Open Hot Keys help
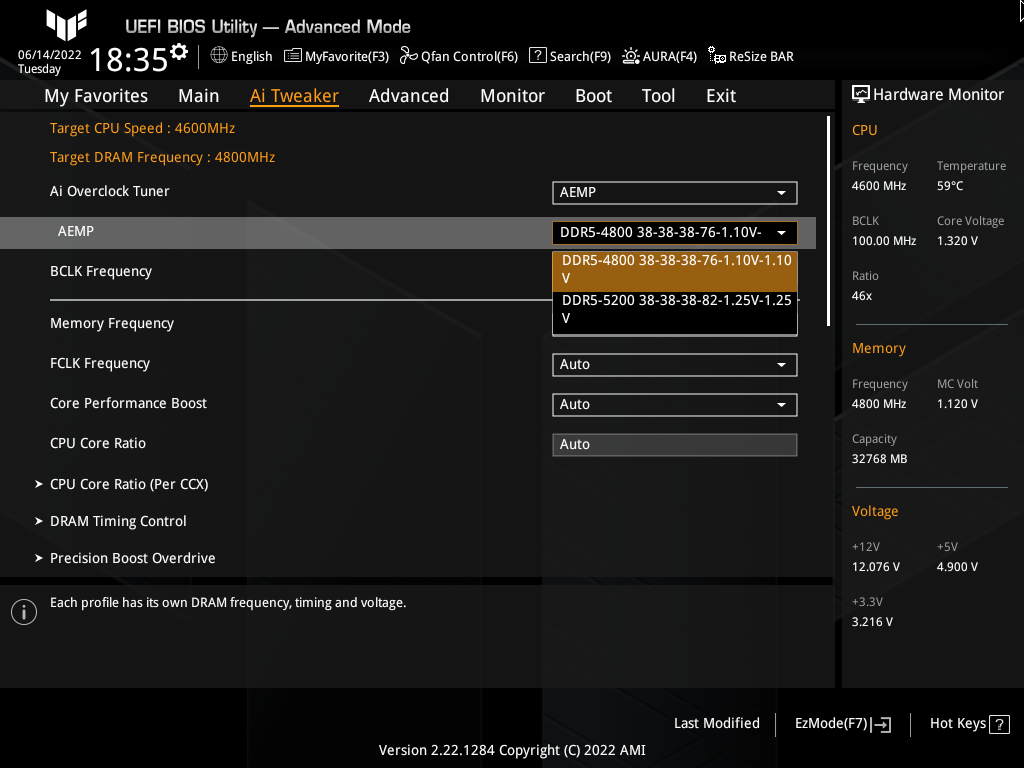The height and width of the screenshot is (768, 1024). click(969, 724)
